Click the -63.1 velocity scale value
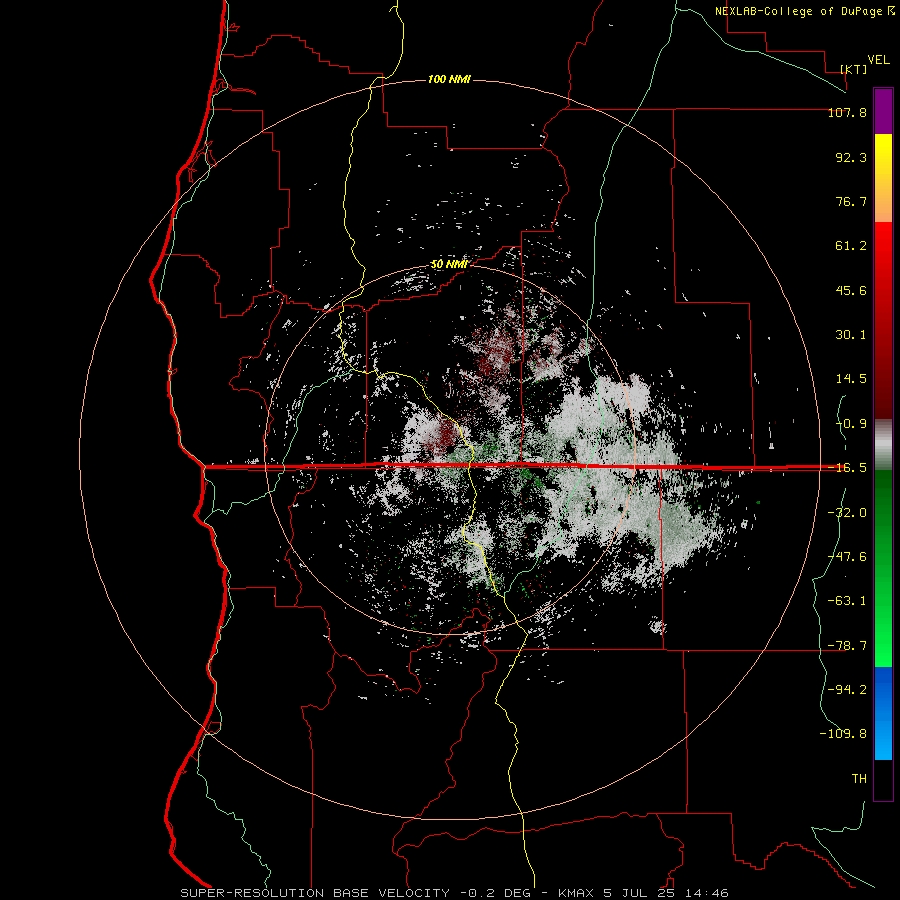The width and height of the screenshot is (900, 900). click(847, 601)
